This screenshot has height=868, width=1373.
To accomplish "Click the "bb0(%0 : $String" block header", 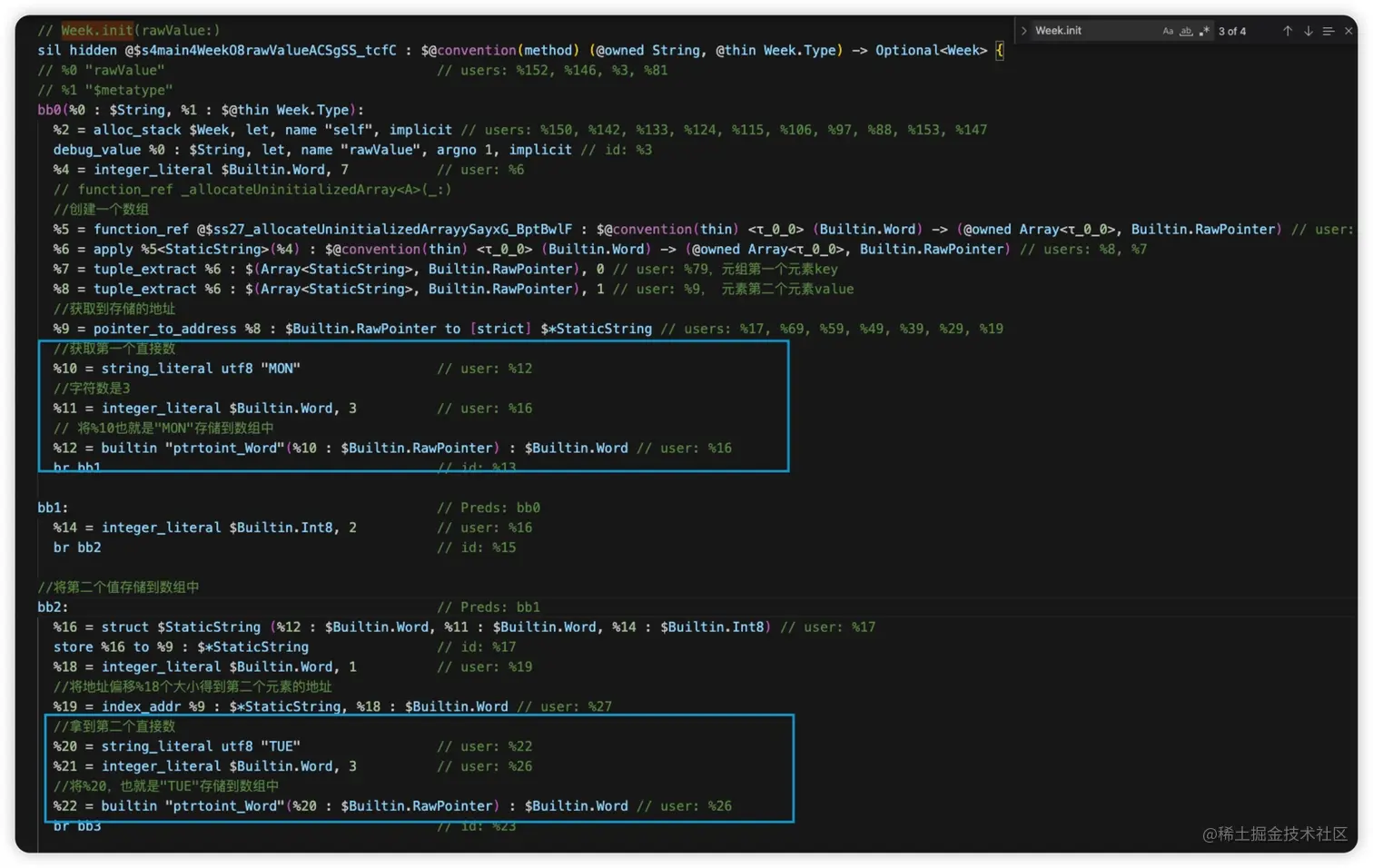I will coord(201,110).
